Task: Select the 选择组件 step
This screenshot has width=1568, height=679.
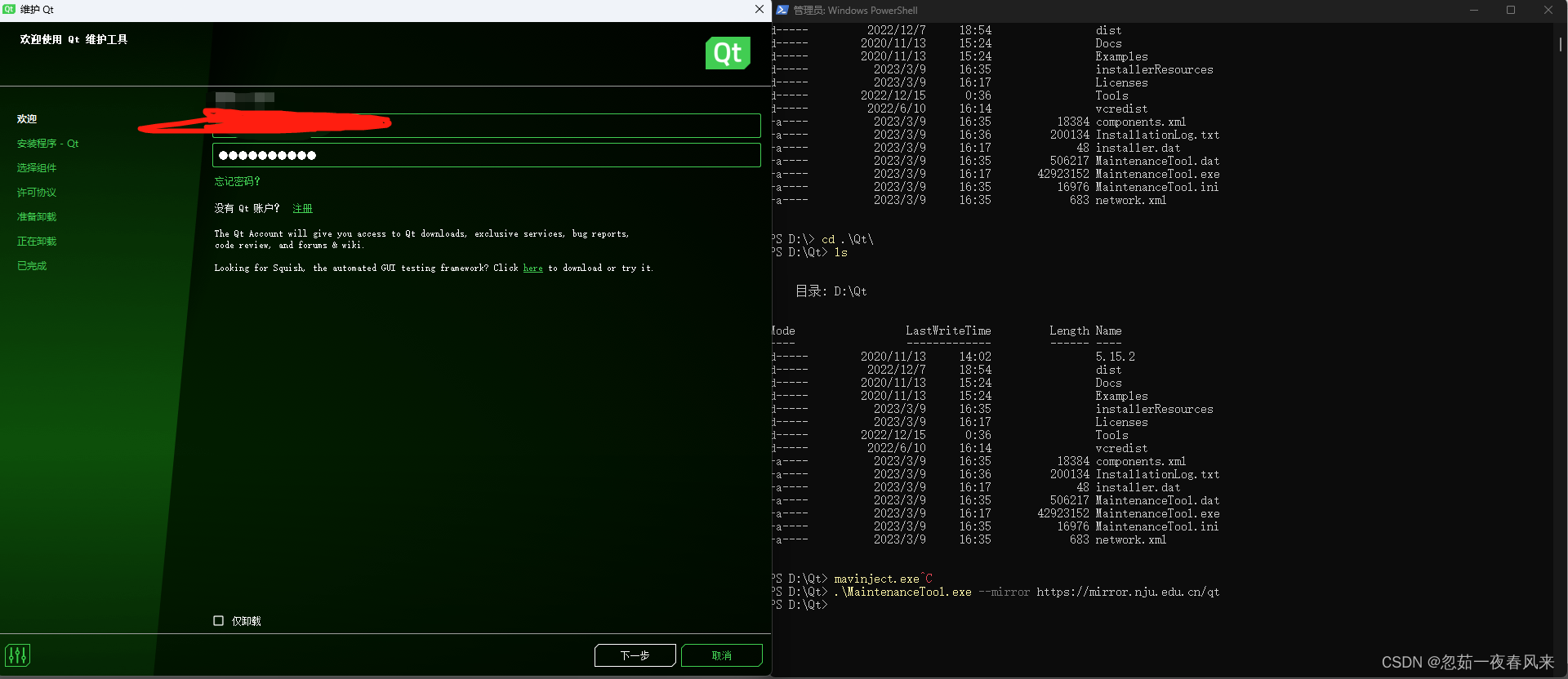Action: (37, 168)
